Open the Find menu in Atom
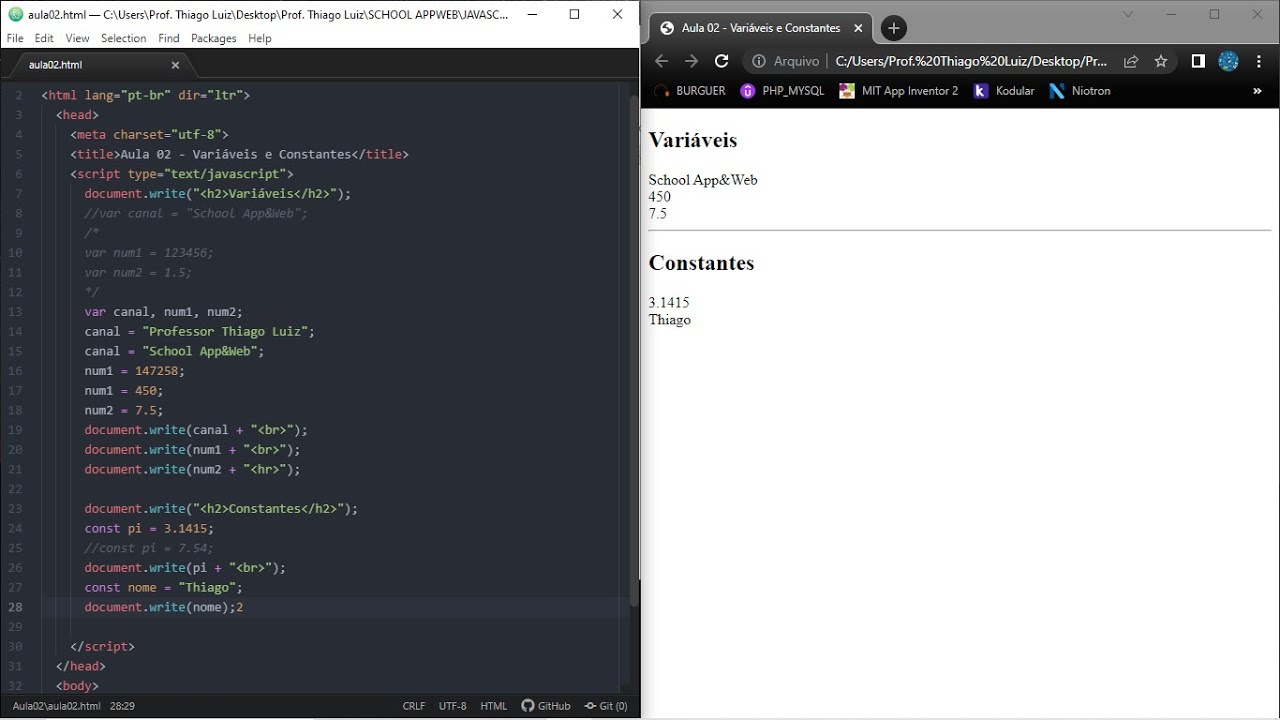 coord(169,38)
